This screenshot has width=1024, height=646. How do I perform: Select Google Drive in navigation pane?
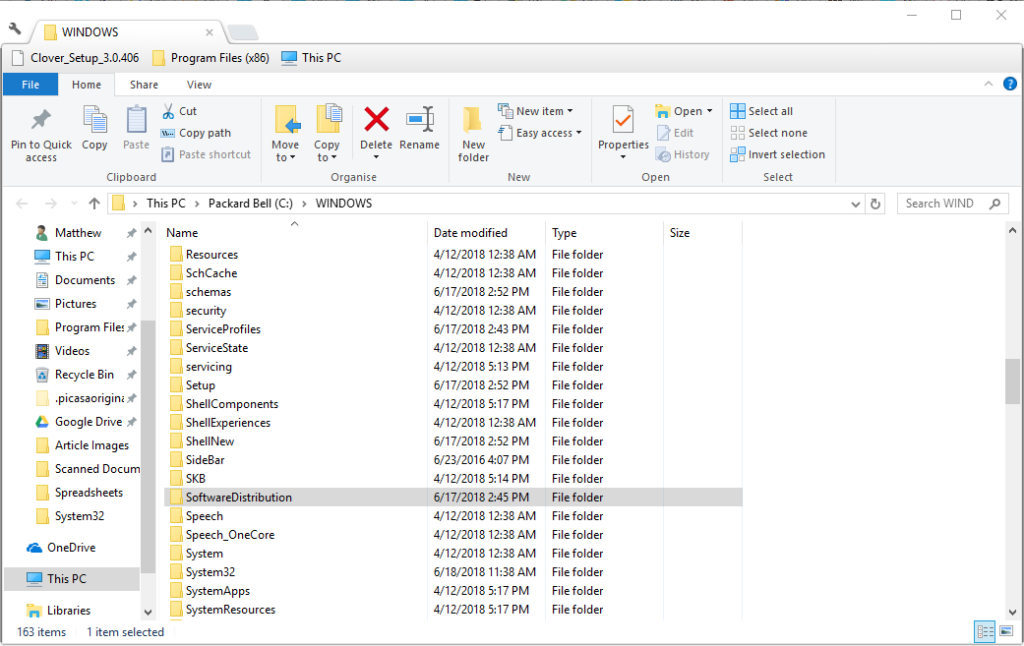click(88, 422)
